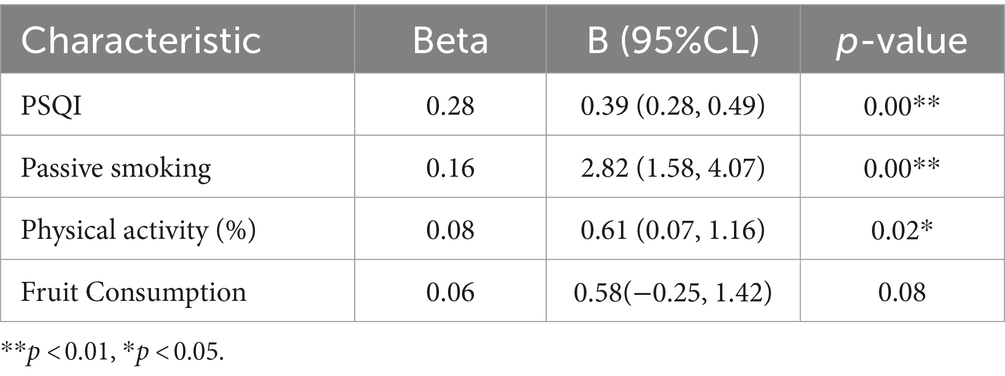Select Beta value 0.08 cell
Viewport: 1005px width, 376px height.
[451, 230]
